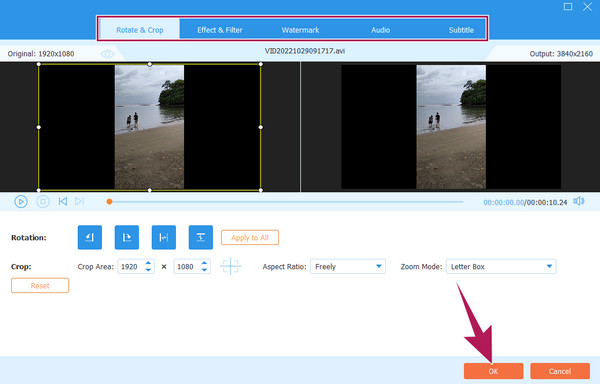Click right-middle crop edge handle

(261, 127)
